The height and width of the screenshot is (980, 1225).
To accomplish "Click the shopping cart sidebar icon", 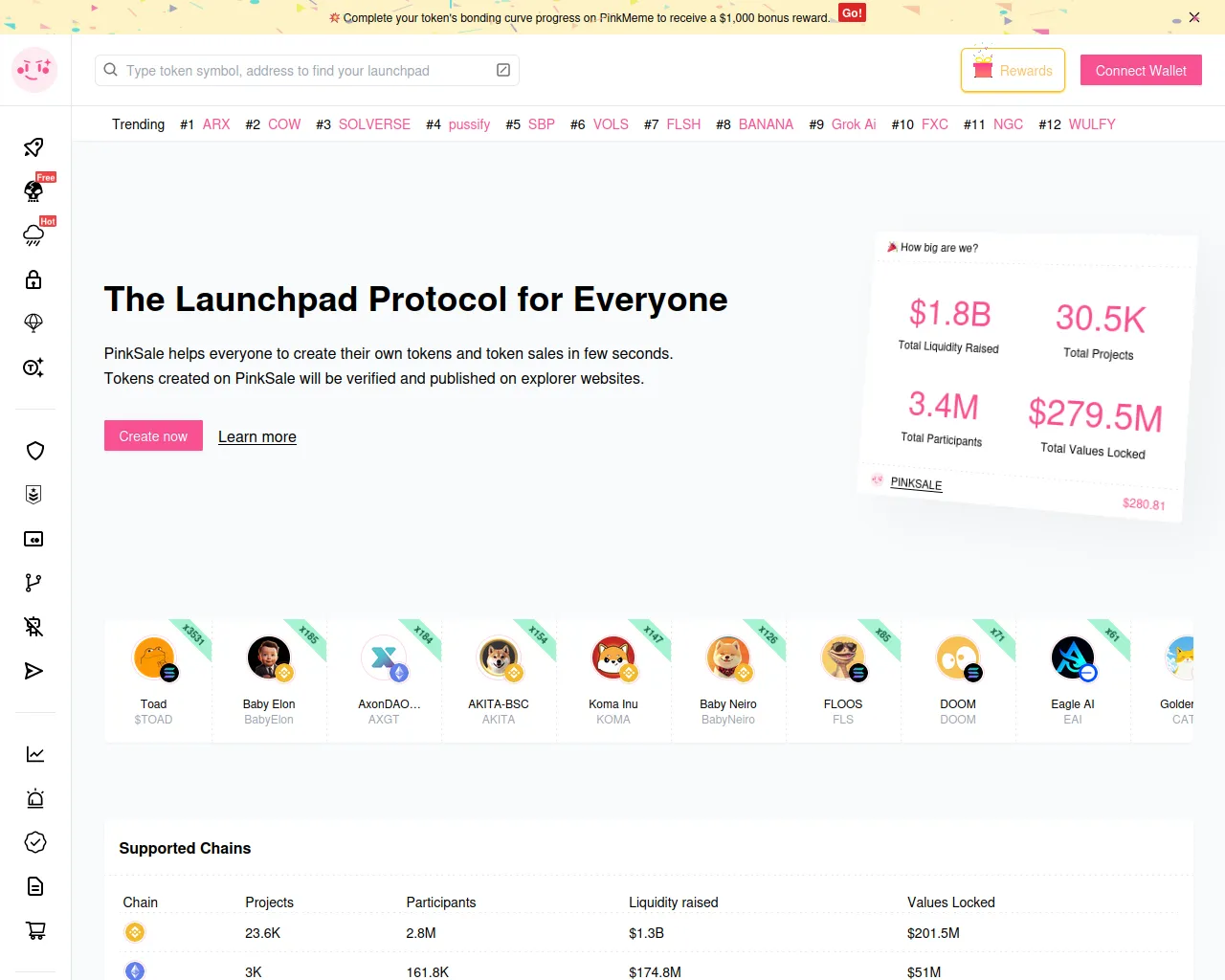I will [x=34, y=930].
